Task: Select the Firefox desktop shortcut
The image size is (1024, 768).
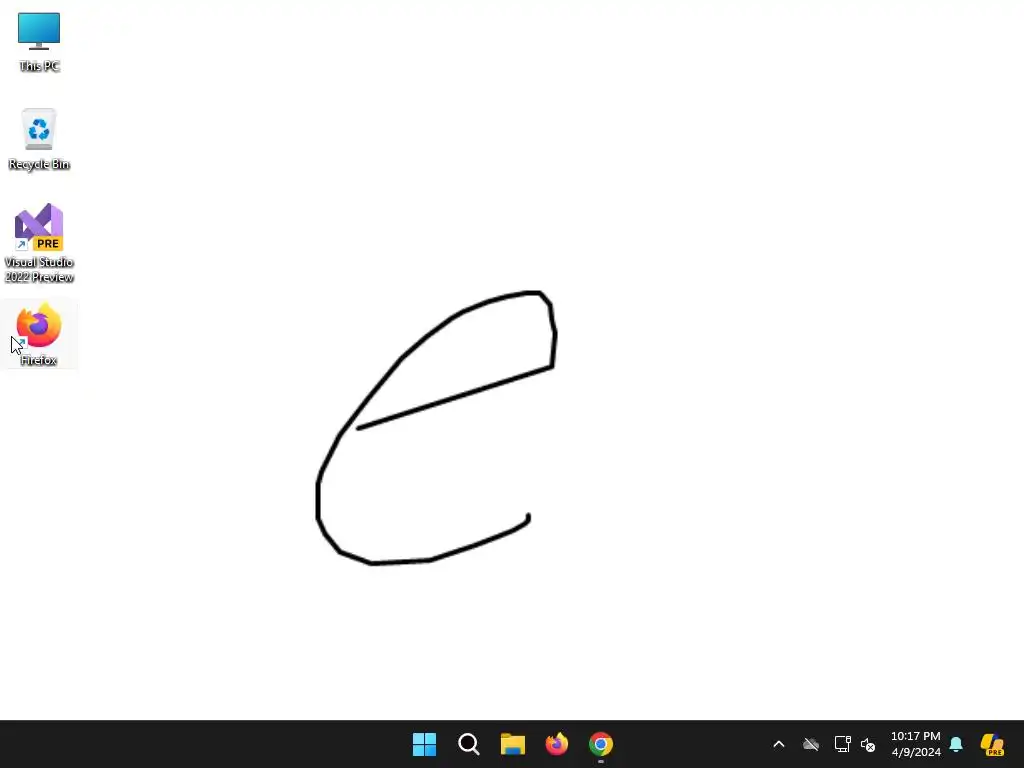Action: [x=39, y=334]
